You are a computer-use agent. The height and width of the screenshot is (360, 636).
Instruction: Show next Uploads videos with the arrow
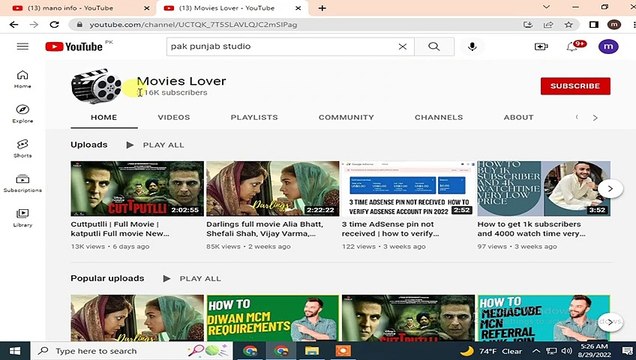coord(610,189)
